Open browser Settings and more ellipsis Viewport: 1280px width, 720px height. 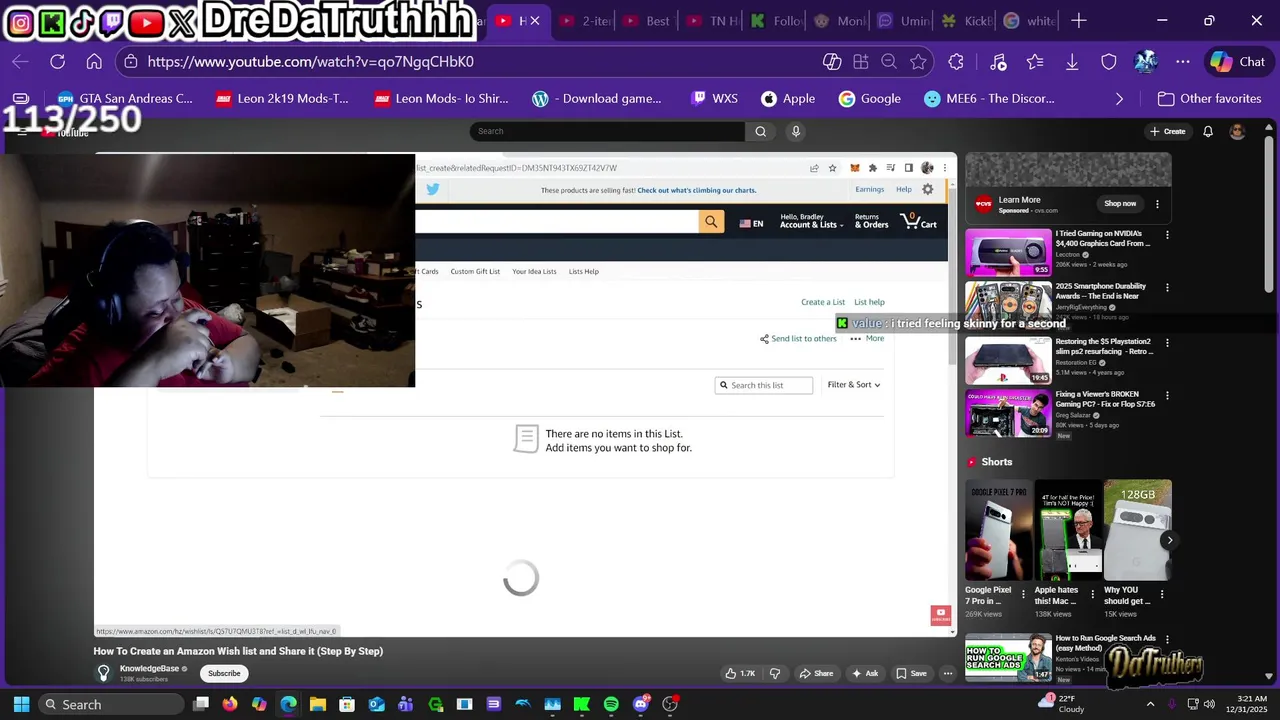[x=1183, y=62]
